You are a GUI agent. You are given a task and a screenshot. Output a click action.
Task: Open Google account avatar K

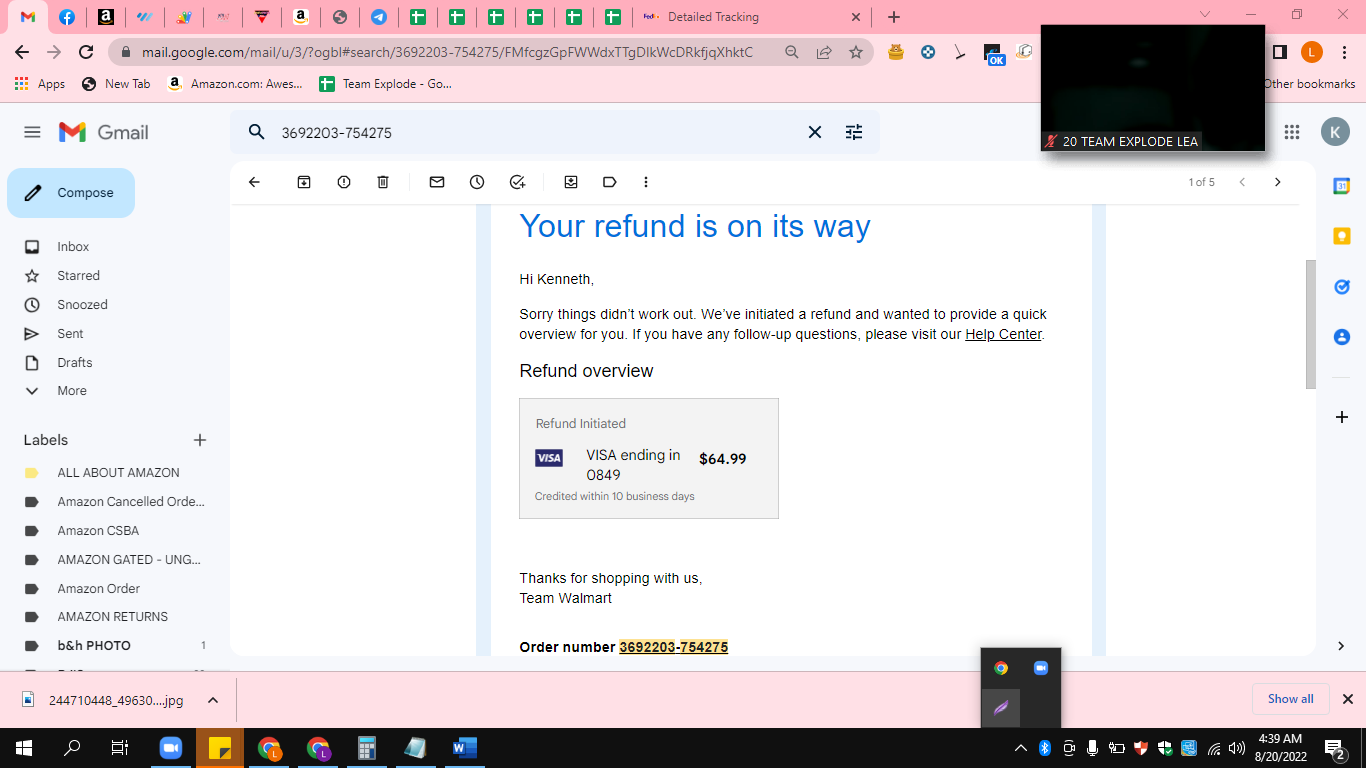[1335, 132]
